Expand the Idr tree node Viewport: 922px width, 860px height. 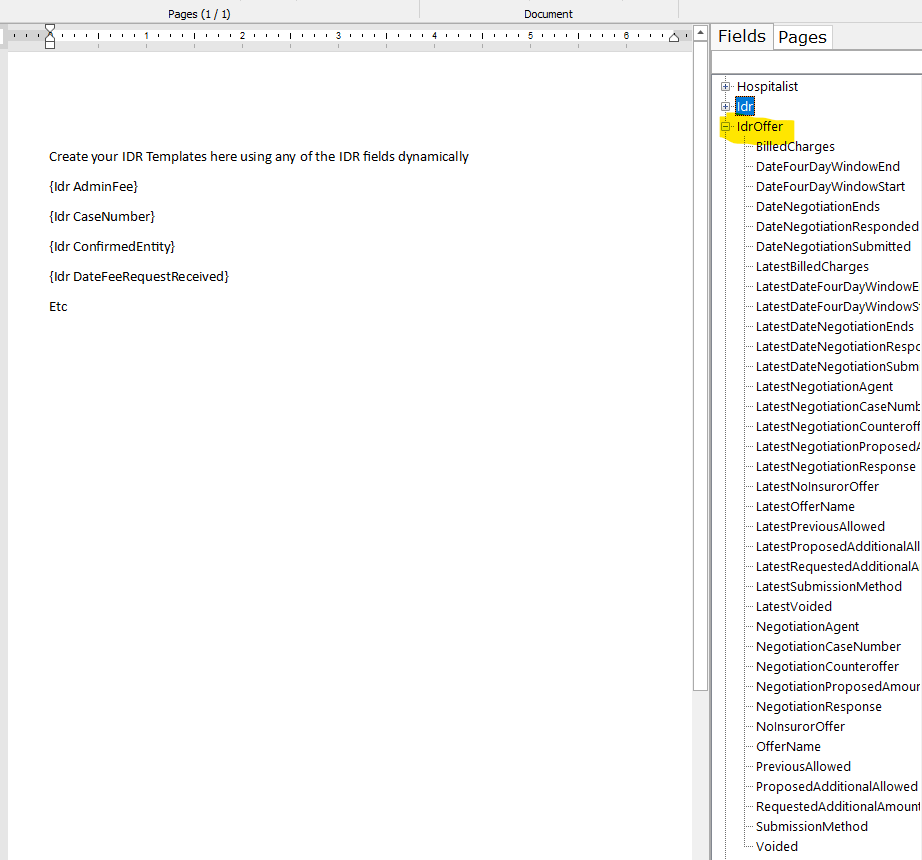[x=726, y=107]
